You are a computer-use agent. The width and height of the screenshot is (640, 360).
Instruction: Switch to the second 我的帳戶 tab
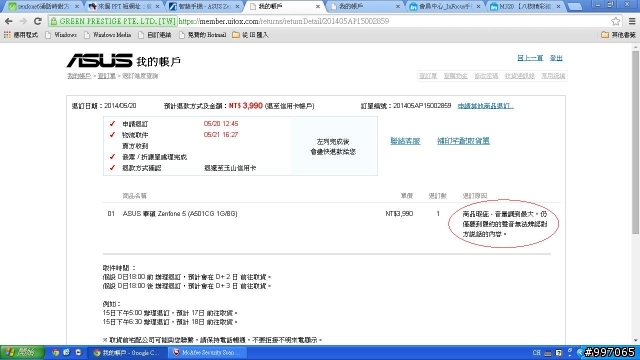pyautogui.click(x=366, y=7)
